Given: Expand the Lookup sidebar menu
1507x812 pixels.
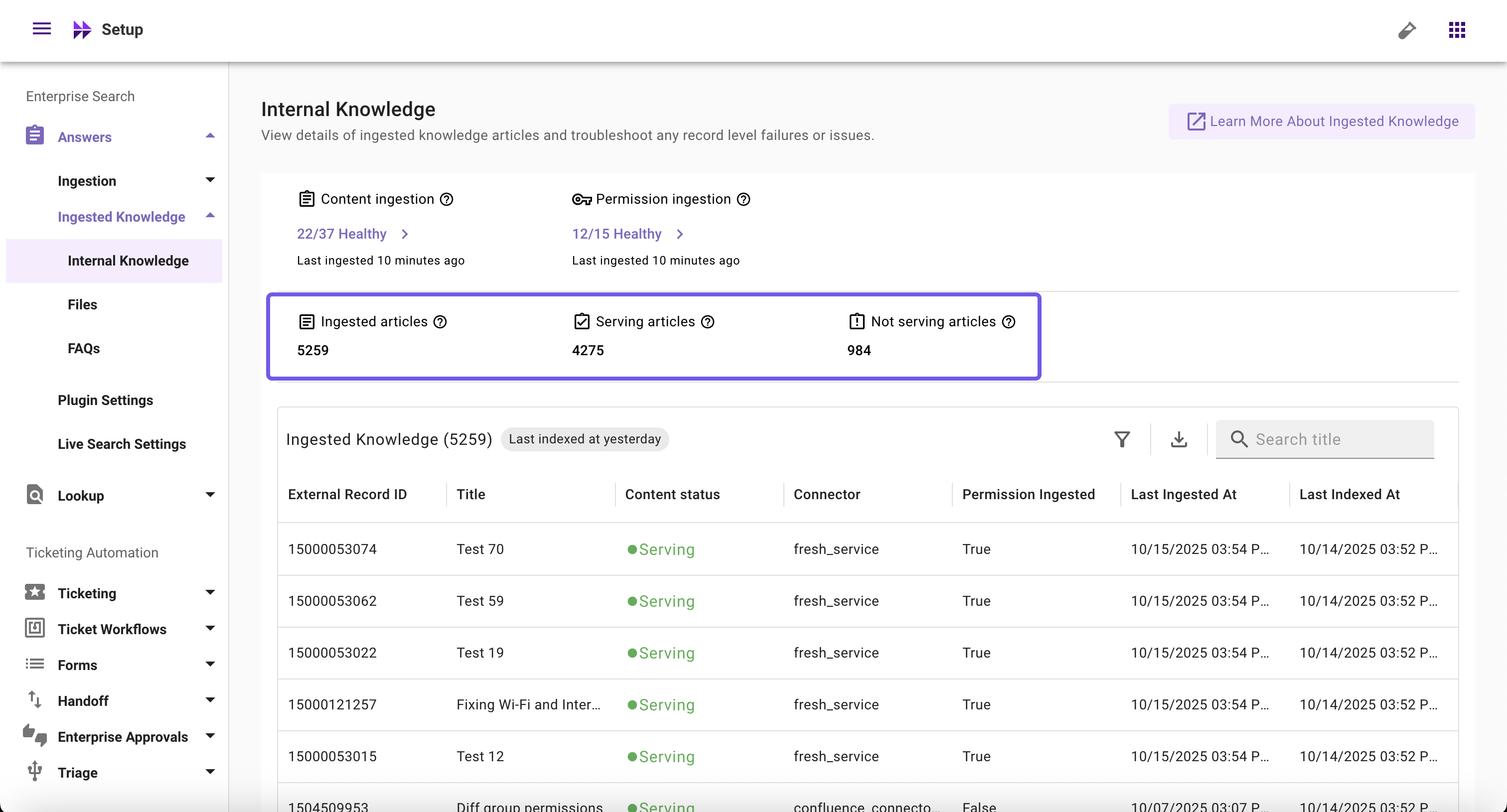Looking at the screenshot, I should [x=210, y=495].
